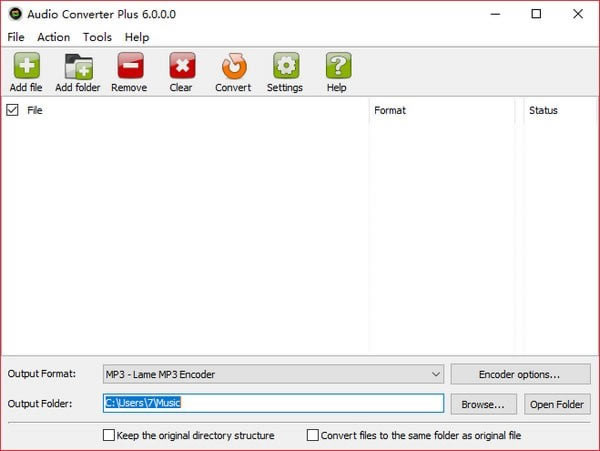Open the Action menu
Screen dimensions: 600x451
[54, 37]
